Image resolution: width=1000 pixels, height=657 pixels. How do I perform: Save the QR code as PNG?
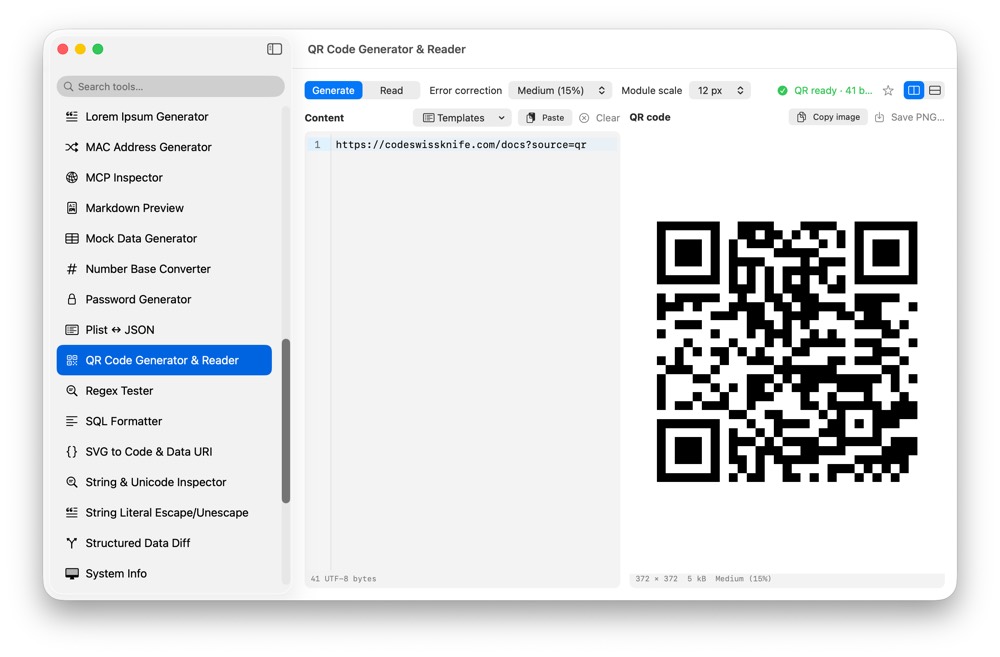[x=909, y=117]
